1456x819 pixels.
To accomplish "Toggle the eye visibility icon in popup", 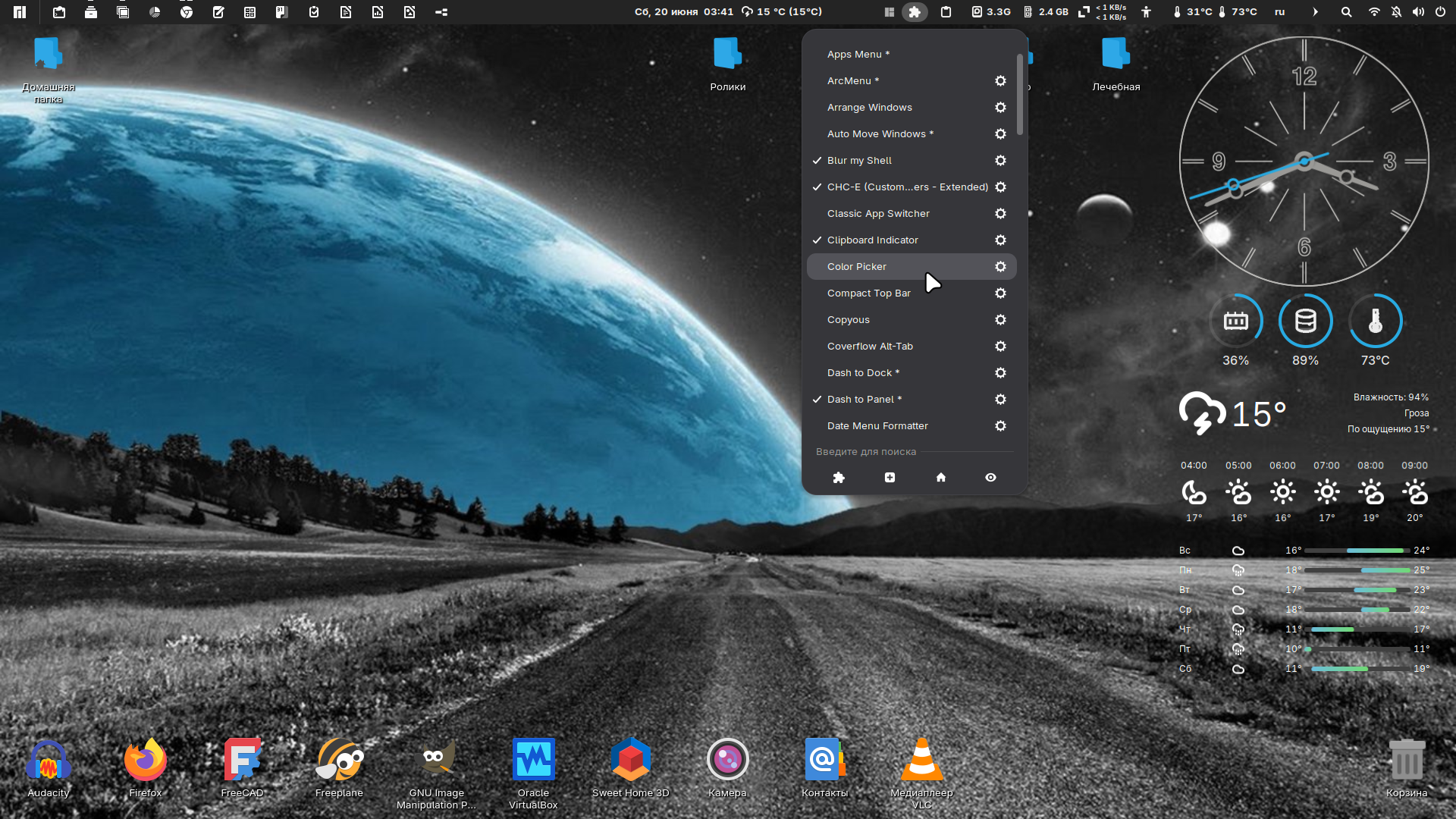I will (x=990, y=478).
